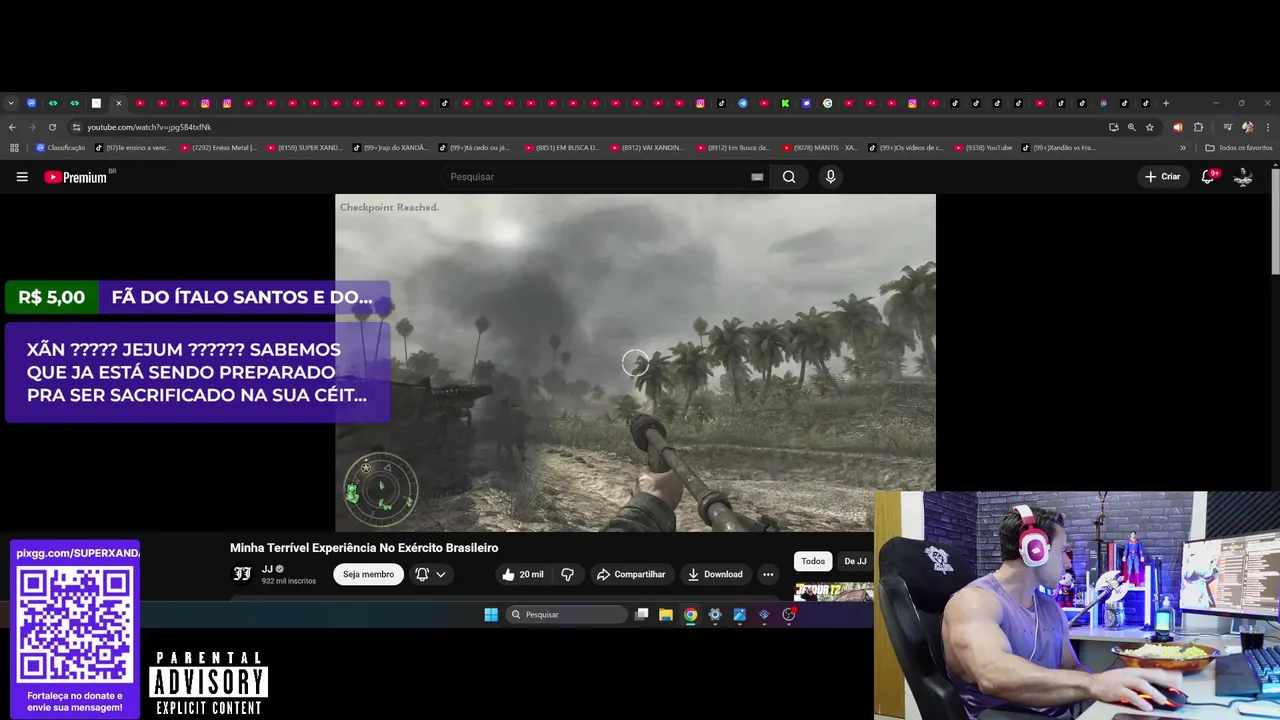Like the video with 20 mil likes

(x=523, y=574)
